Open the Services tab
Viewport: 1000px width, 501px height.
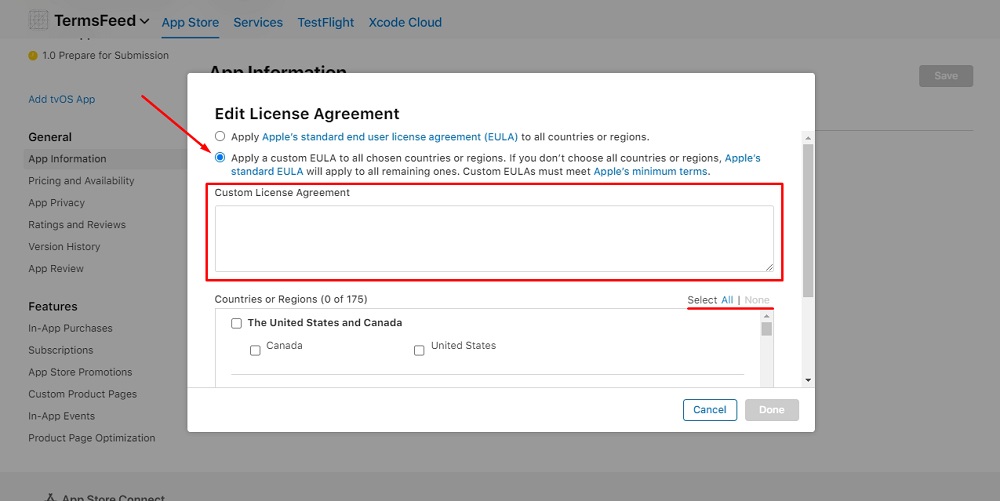coord(258,22)
